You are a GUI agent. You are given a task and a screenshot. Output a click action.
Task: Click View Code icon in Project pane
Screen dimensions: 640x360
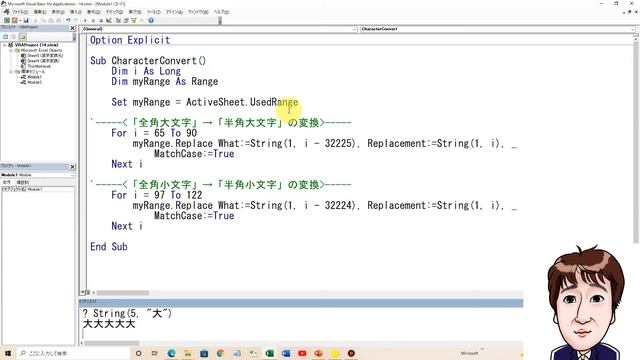5,37
